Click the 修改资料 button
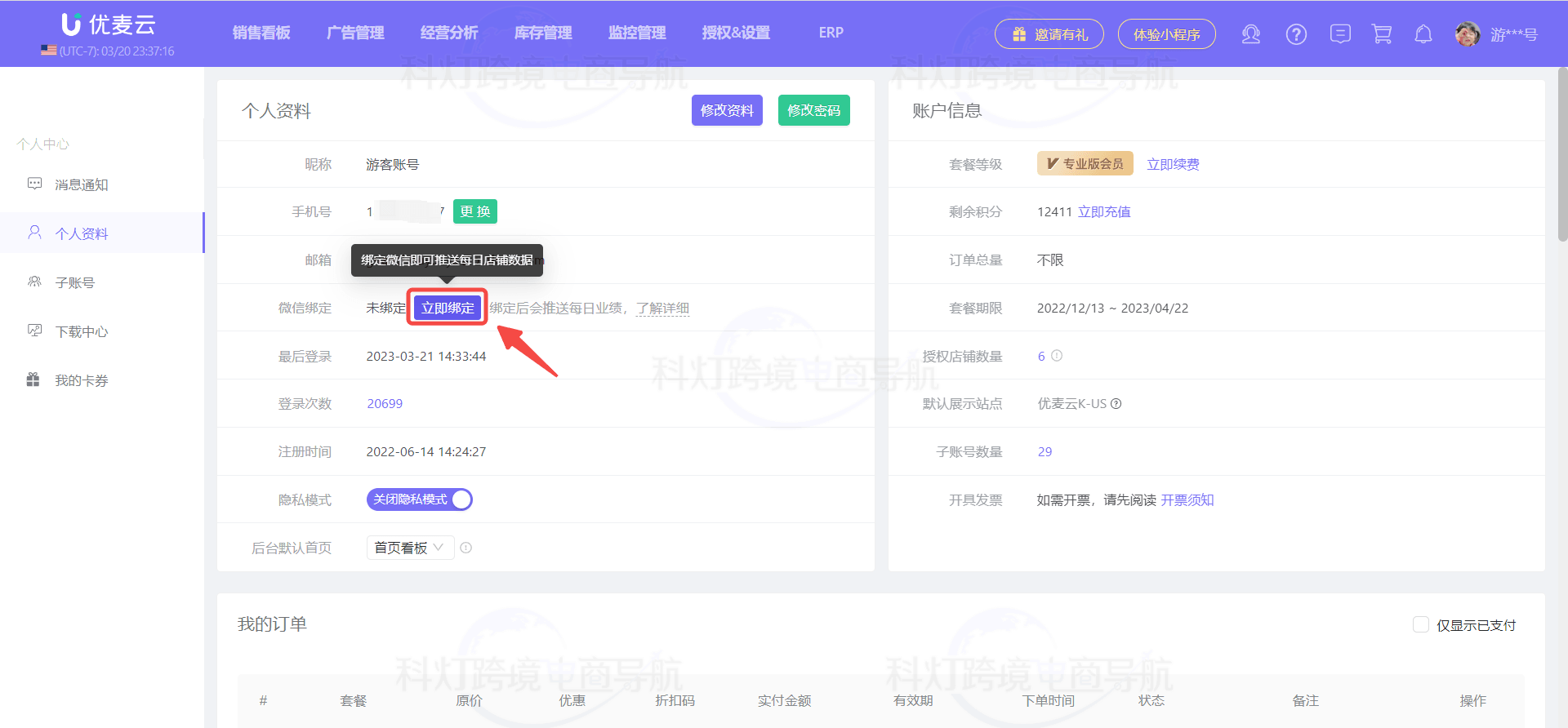1568x728 pixels. click(x=727, y=110)
